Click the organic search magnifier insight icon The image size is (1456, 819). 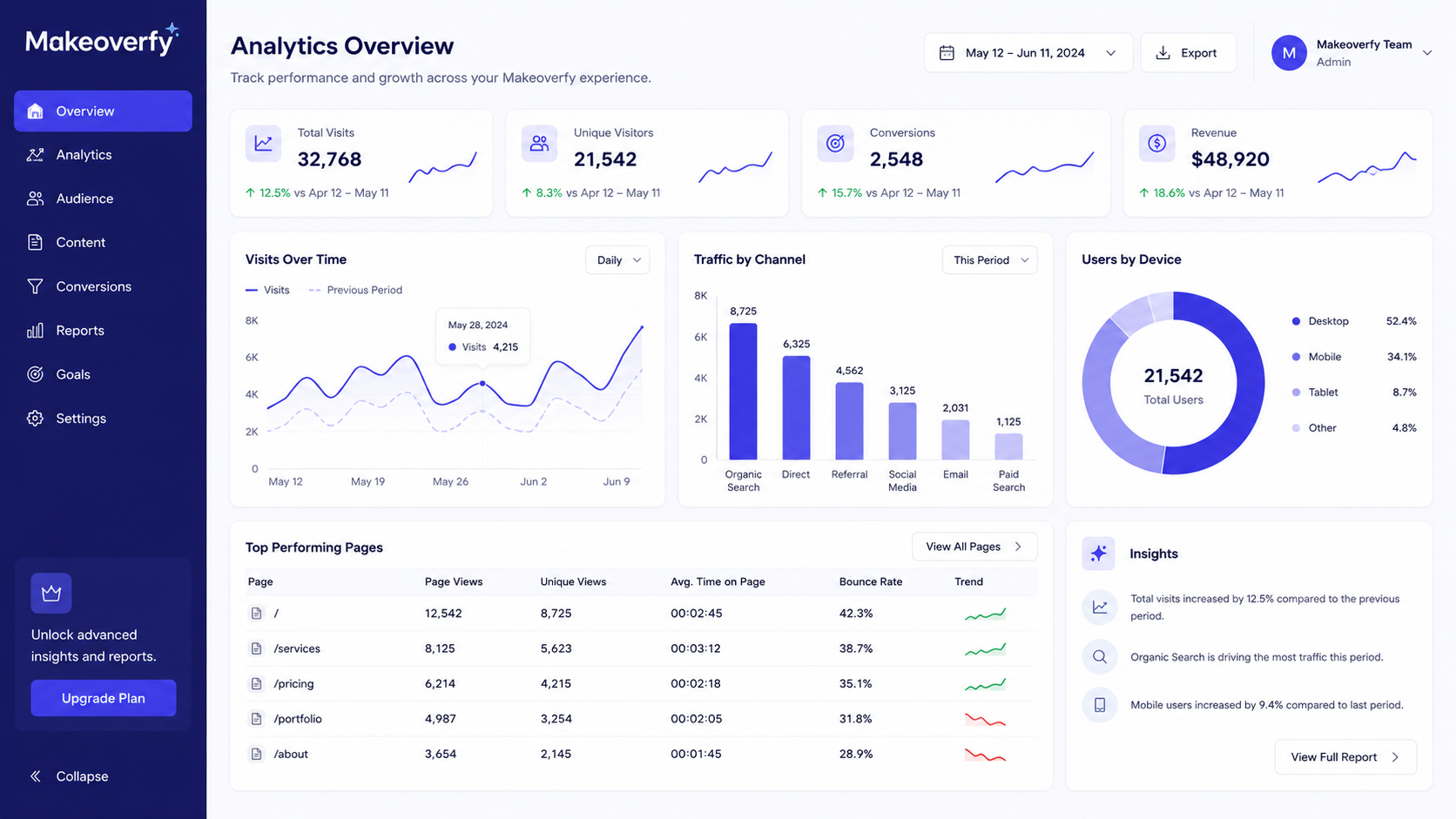(1100, 657)
